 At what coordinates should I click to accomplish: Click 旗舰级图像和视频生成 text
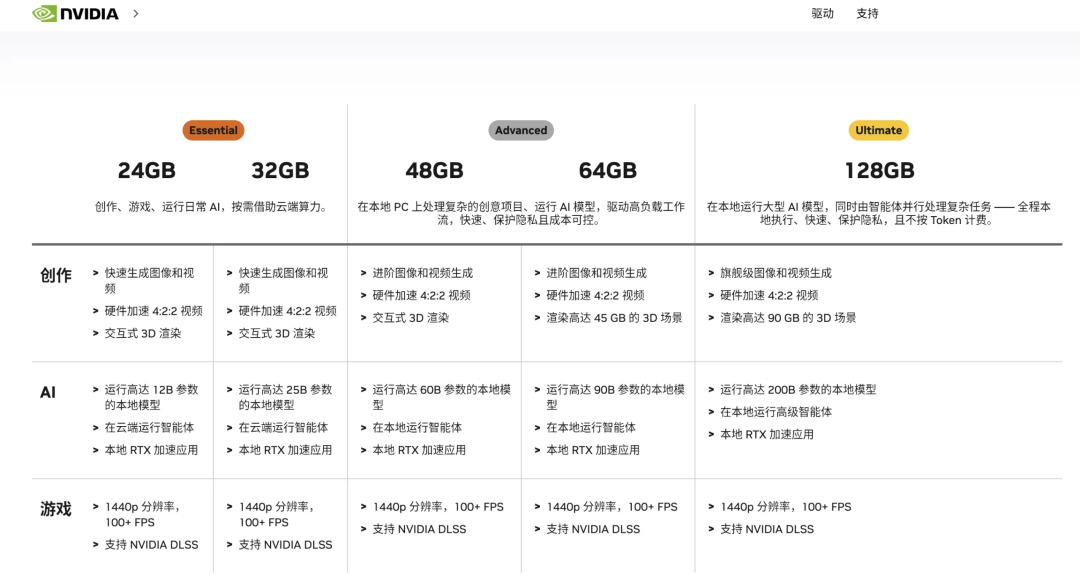click(776, 273)
